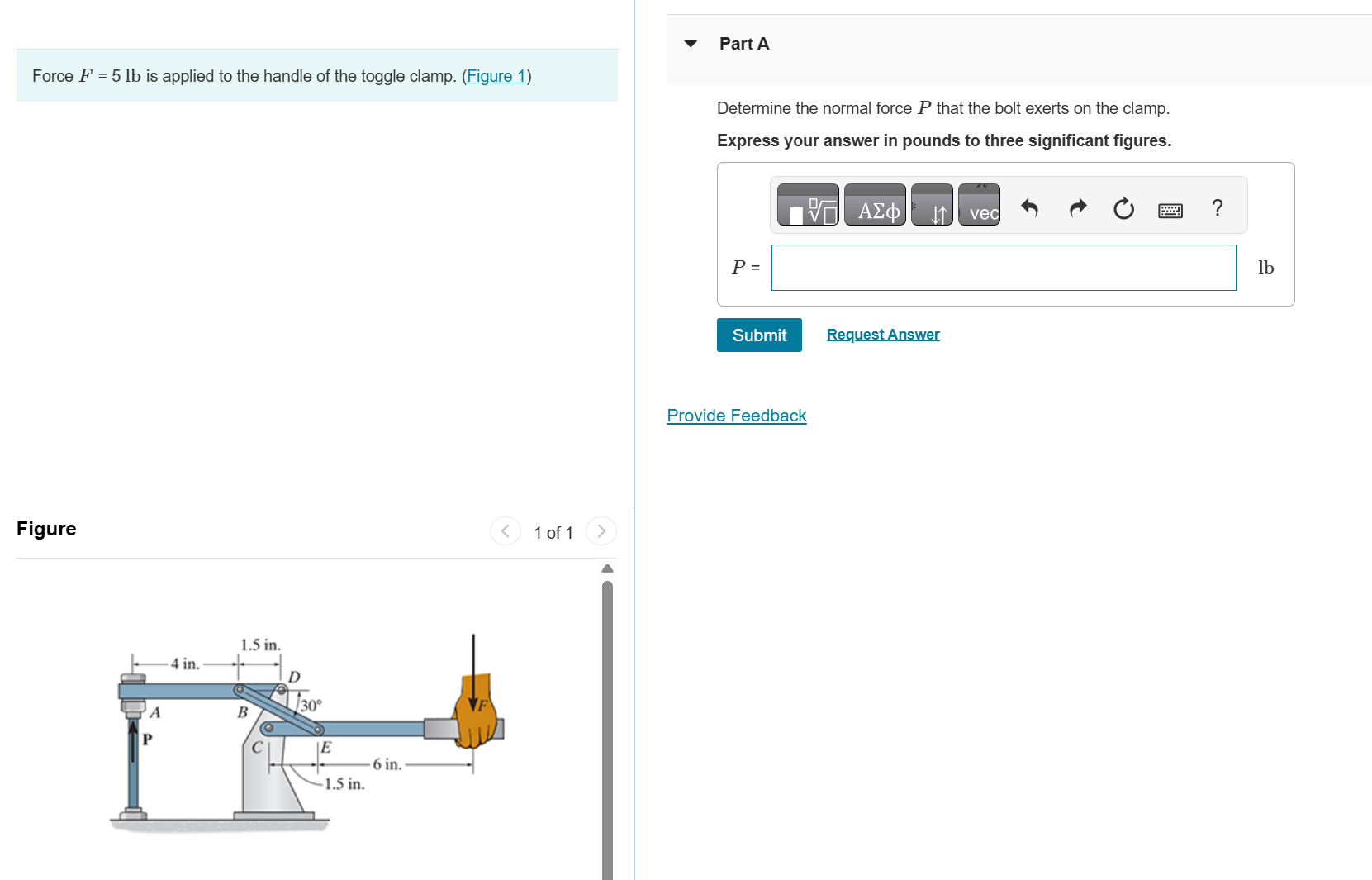Click inside the P value input box
Screen dimensions: 1372x880
click(x=1003, y=267)
